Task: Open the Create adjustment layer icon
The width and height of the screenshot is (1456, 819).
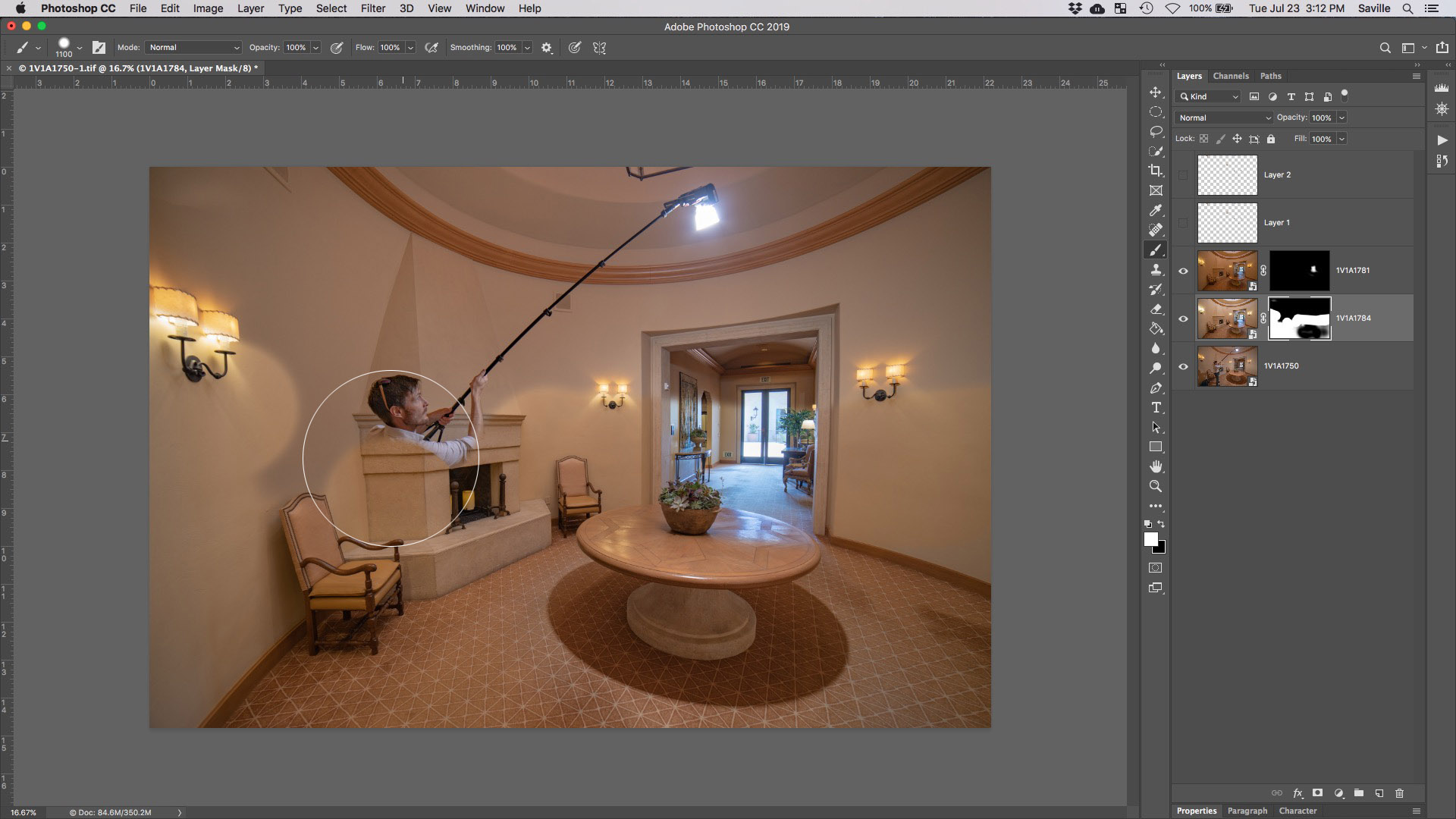Action: pyautogui.click(x=1338, y=793)
